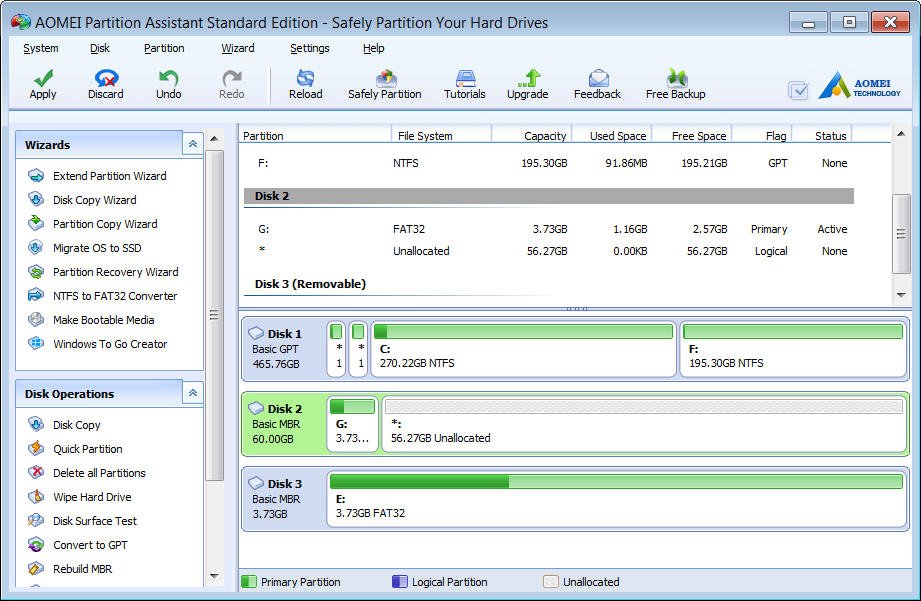Collapse the Wizards panel
The height and width of the screenshot is (601, 921).
click(x=193, y=145)
